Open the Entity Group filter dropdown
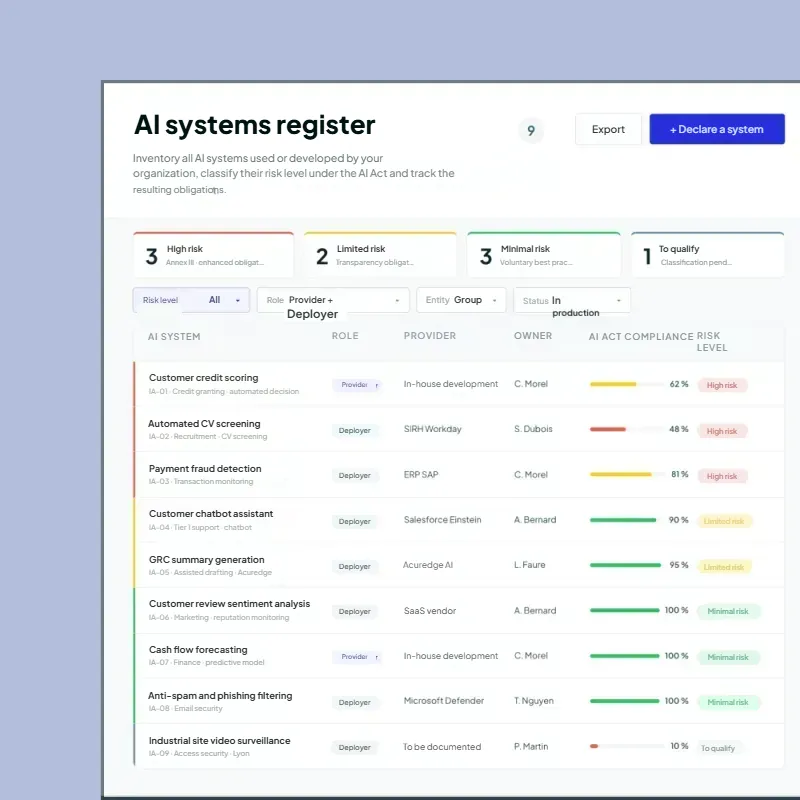 pyautogui.click(x=461, y=300)
